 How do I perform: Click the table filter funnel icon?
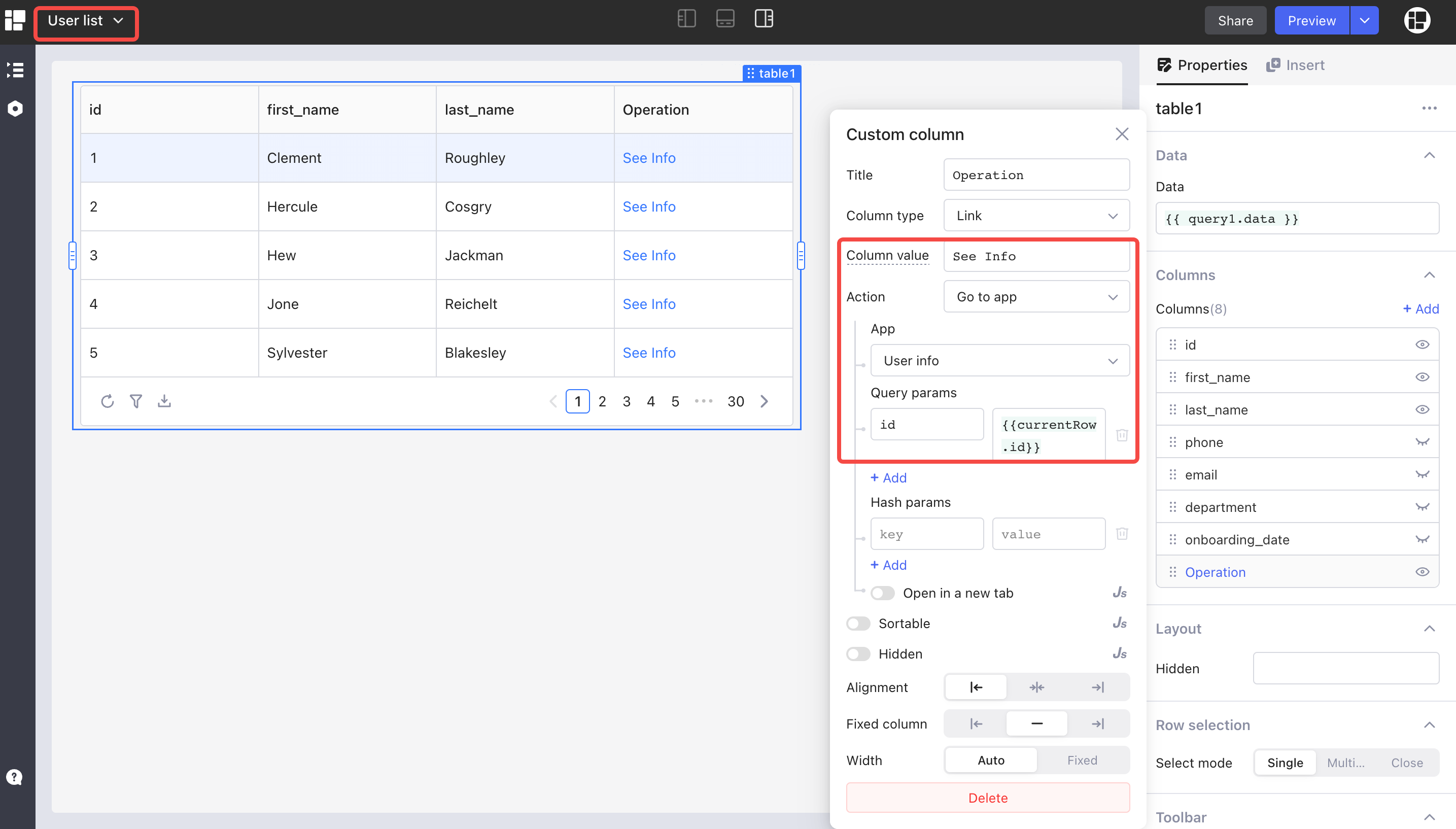point(135,401)
